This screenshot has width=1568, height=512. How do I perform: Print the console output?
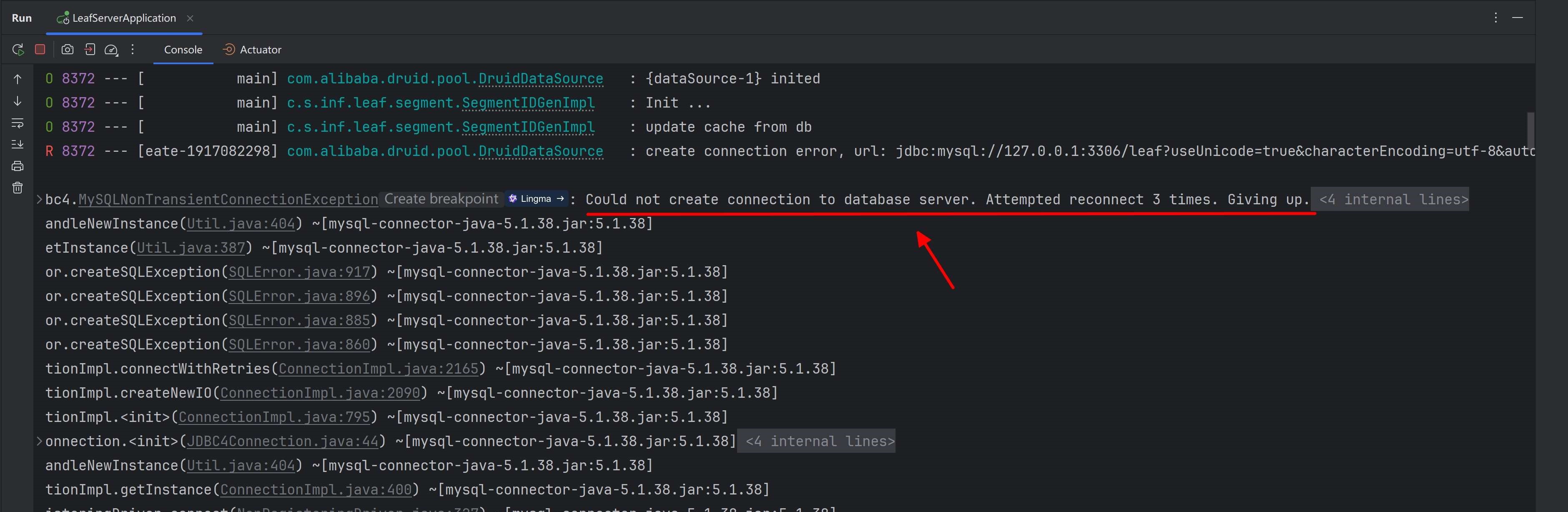18,166
